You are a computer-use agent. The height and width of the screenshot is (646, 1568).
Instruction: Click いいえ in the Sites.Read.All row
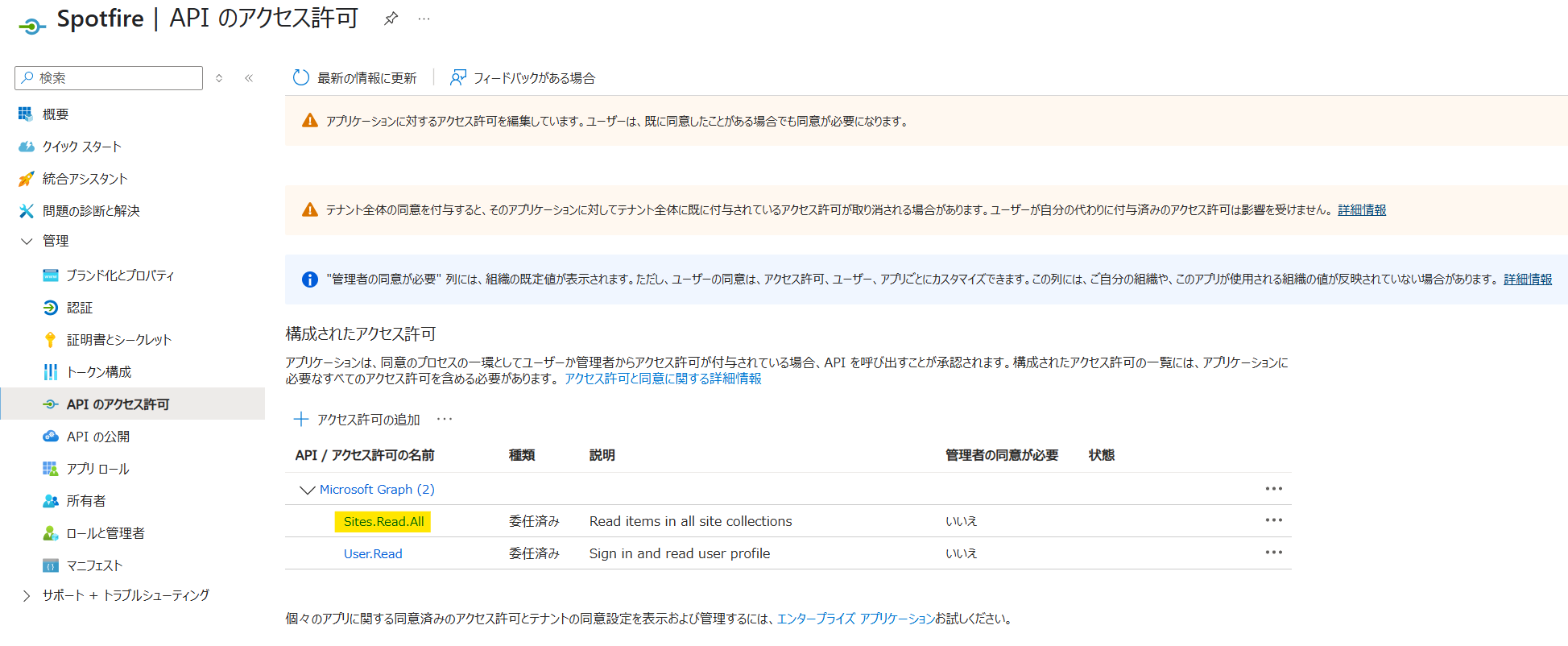point(962,521)
